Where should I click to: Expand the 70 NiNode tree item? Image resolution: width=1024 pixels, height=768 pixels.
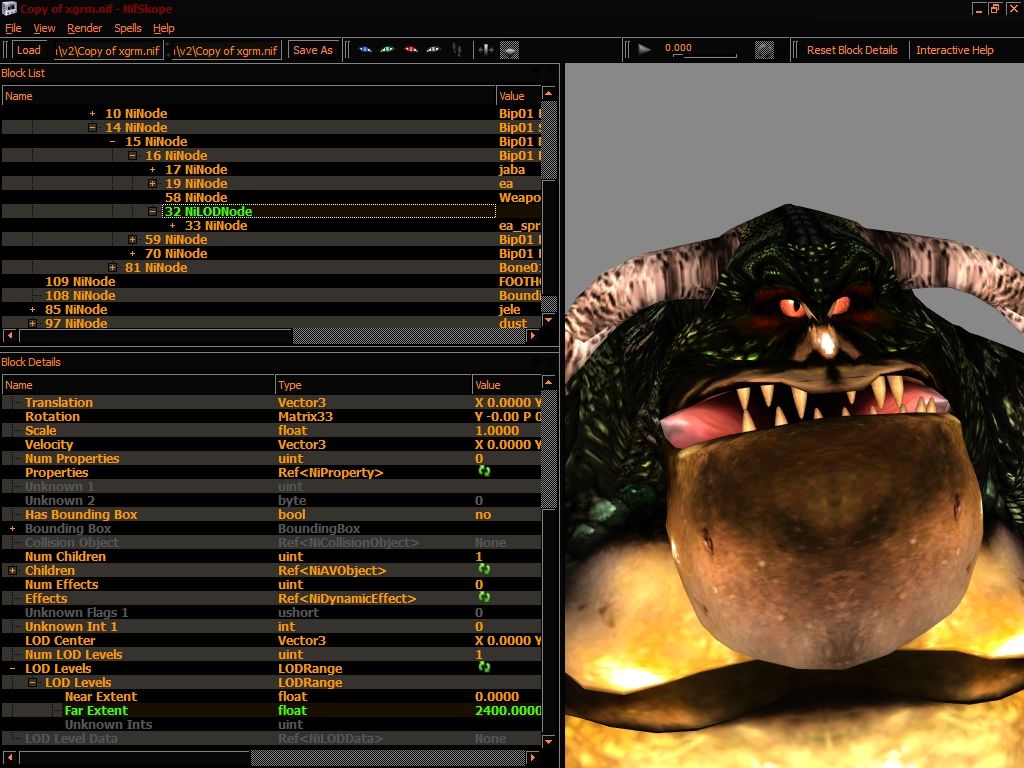point(133,254)
